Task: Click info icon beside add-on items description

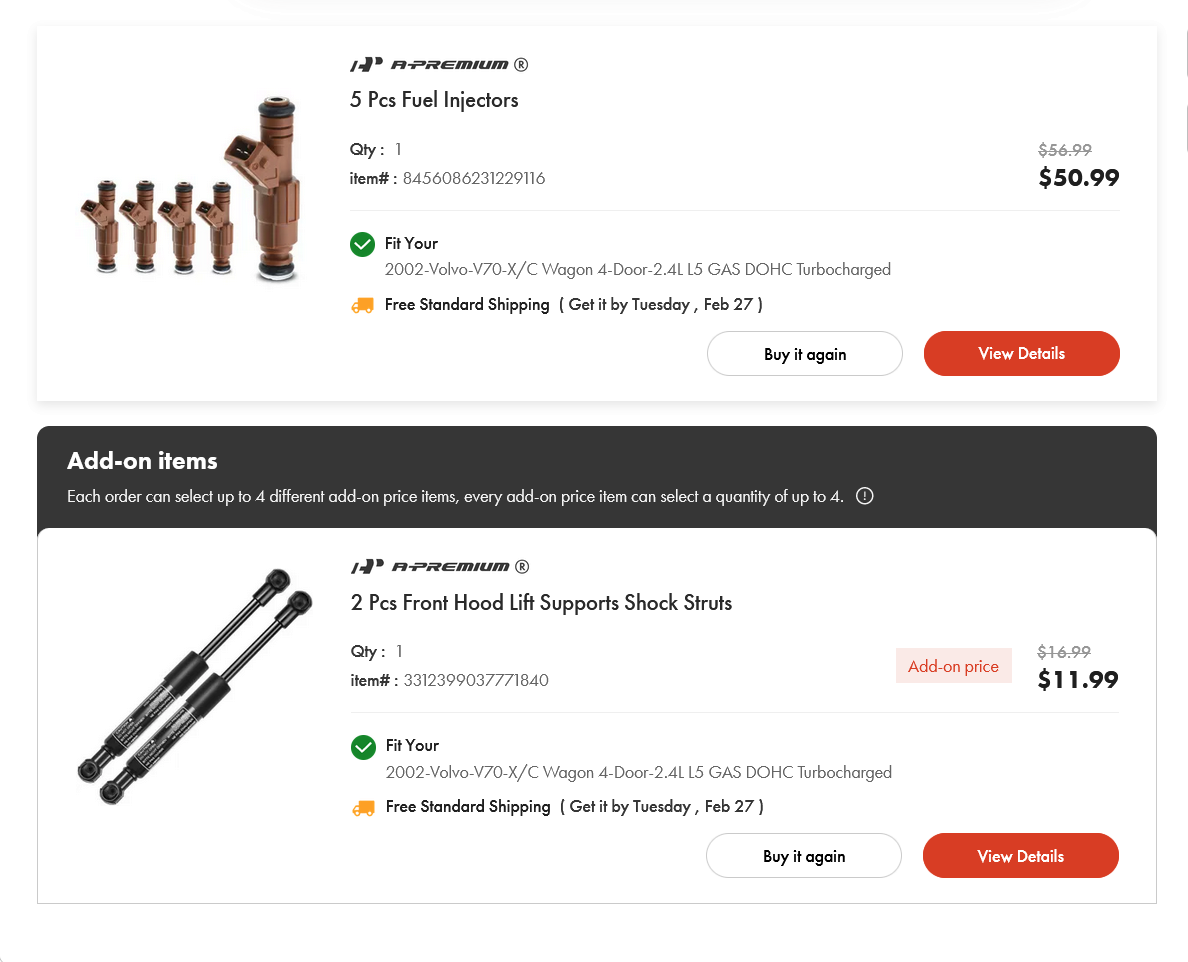Action: (865, 496)
